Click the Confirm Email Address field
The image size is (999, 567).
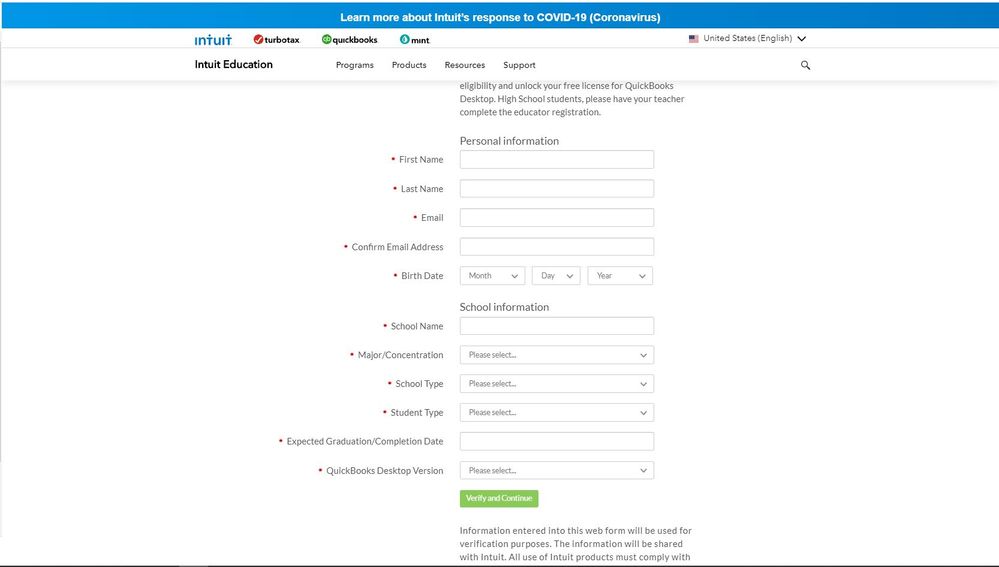(x=557, y=247)
